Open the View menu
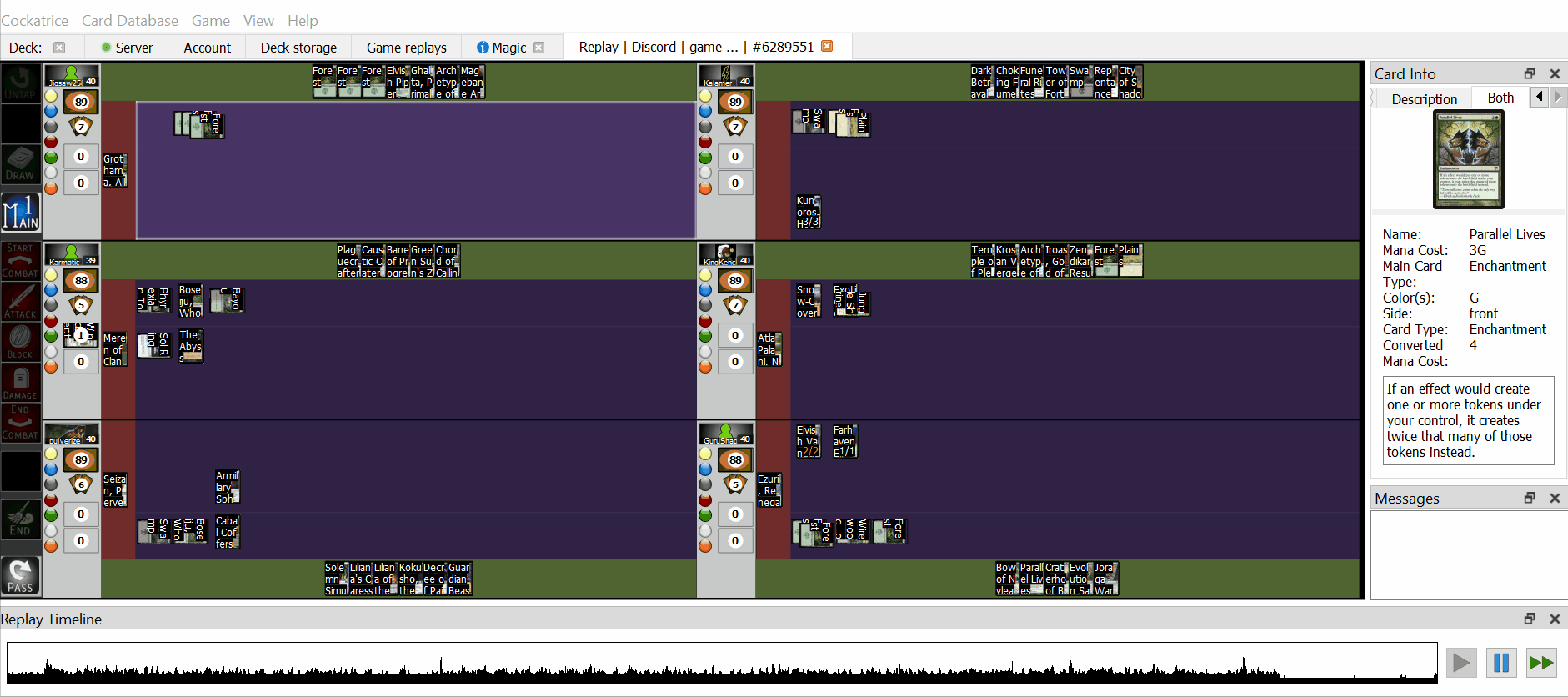 [258, 21]
